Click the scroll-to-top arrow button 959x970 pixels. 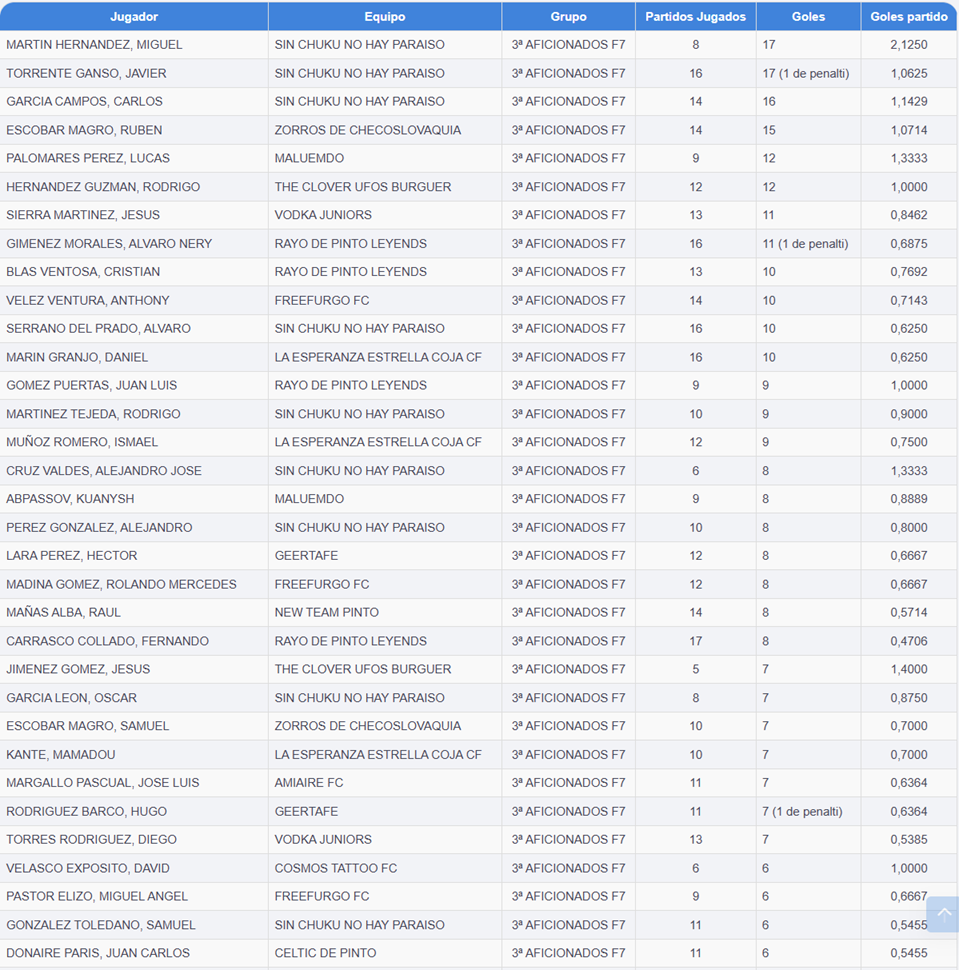pos(942,913)
